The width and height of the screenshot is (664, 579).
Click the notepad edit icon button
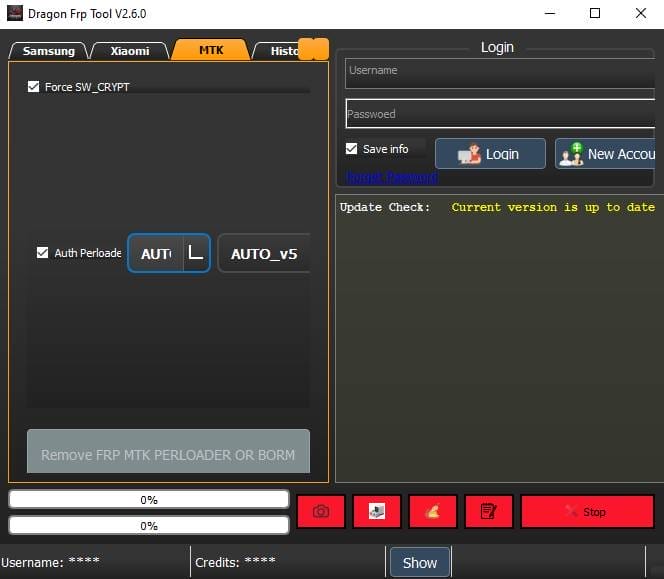click(489, 511)
